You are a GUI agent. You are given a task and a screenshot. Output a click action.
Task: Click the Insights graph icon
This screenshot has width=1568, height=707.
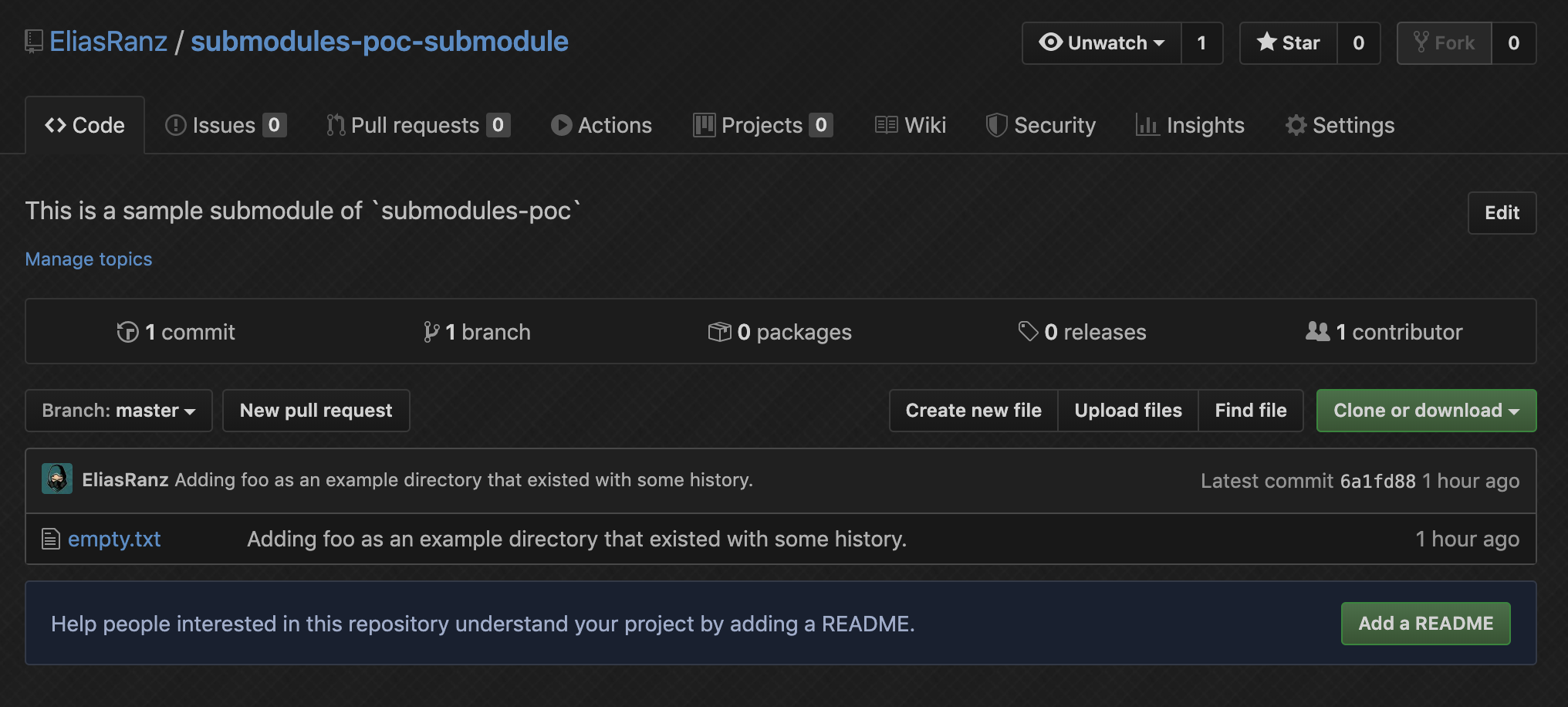click(1147, 125)
